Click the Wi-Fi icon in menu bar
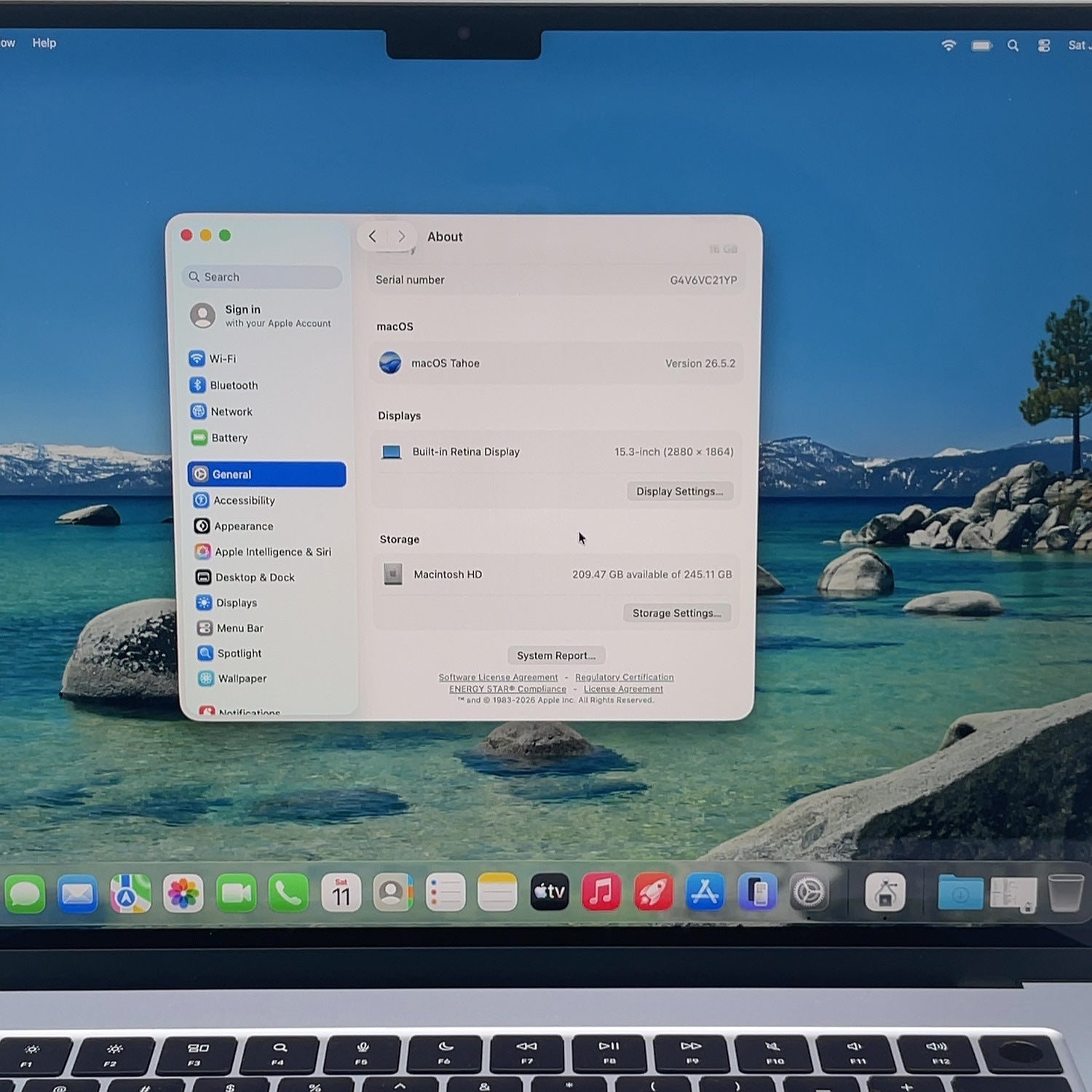The width and height of the screenshot is (1092, 1092). click(949, 45)
